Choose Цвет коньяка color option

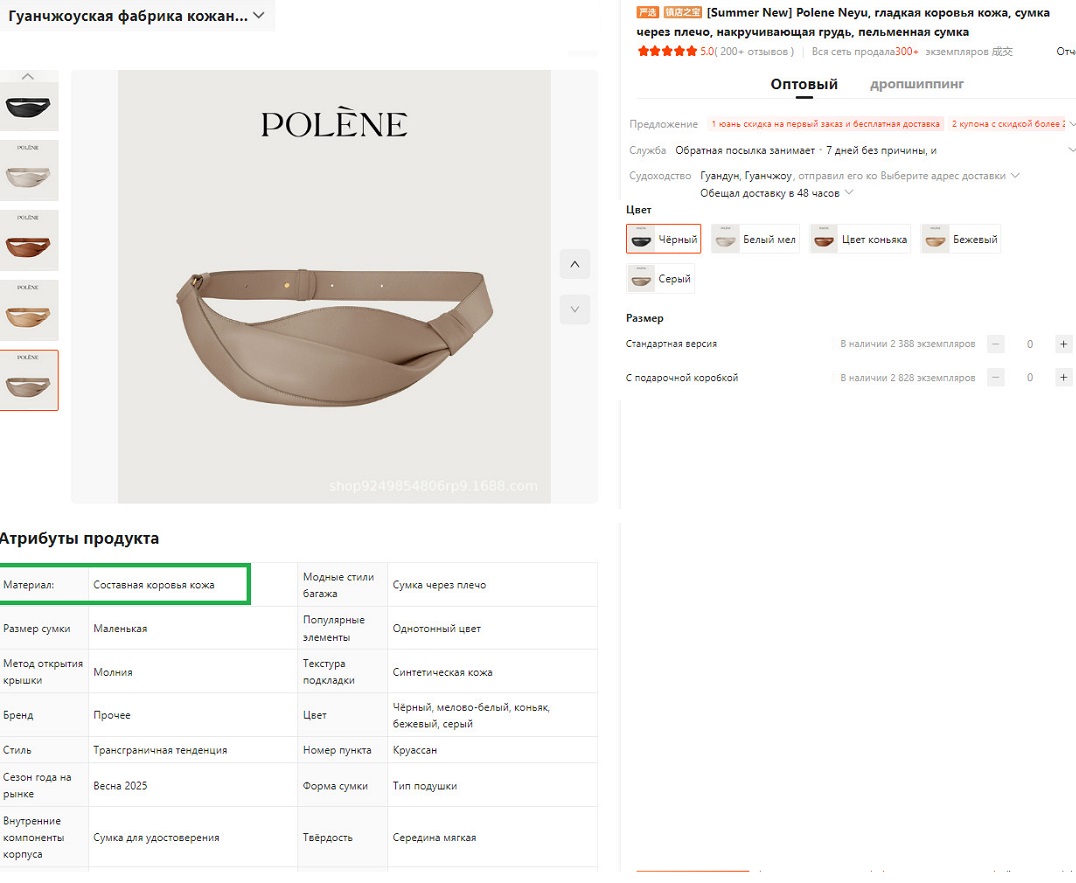[x=860, y=240]
